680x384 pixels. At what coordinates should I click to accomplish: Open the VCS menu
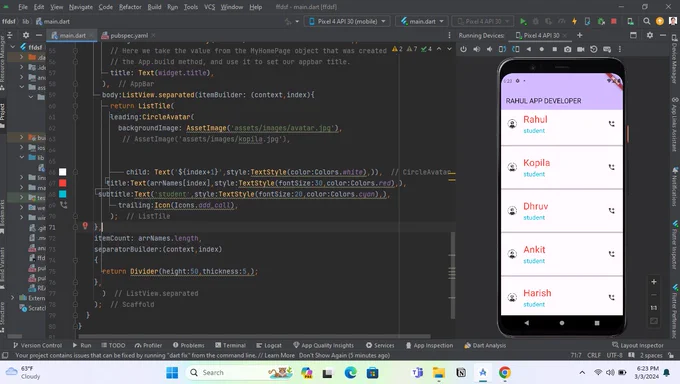pyautogui.click(x=209, y=7)
